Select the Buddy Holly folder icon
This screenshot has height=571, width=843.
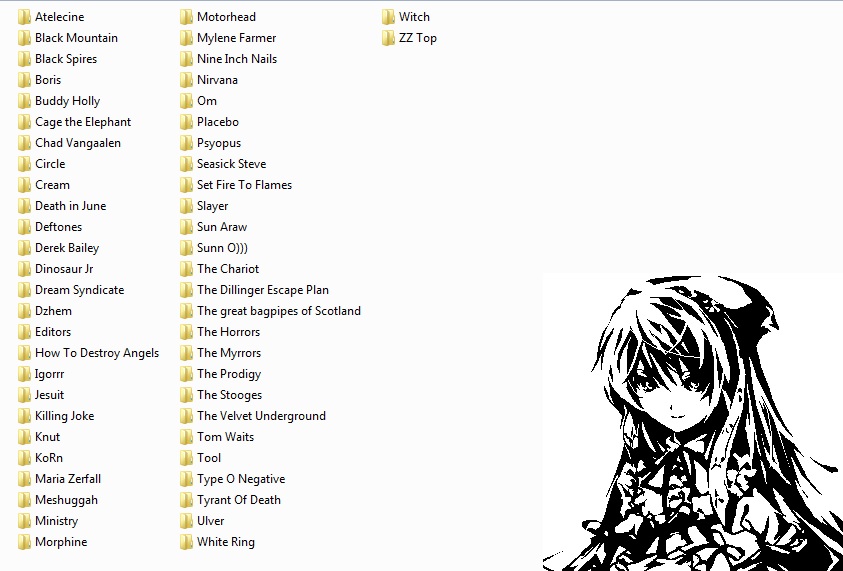tap(24, 101)
